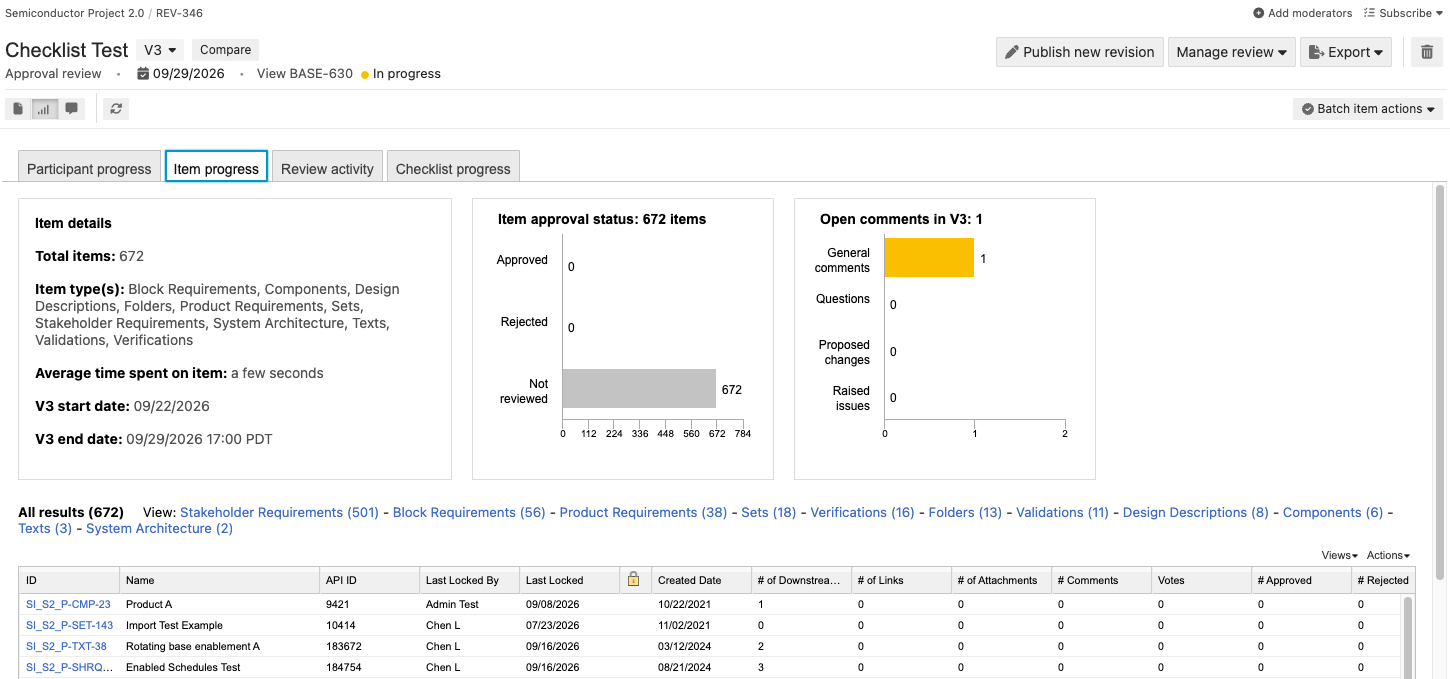Filter by Stakeholder Requirements (501)
Screen dimensions: 1450x679
click(279, 512)
